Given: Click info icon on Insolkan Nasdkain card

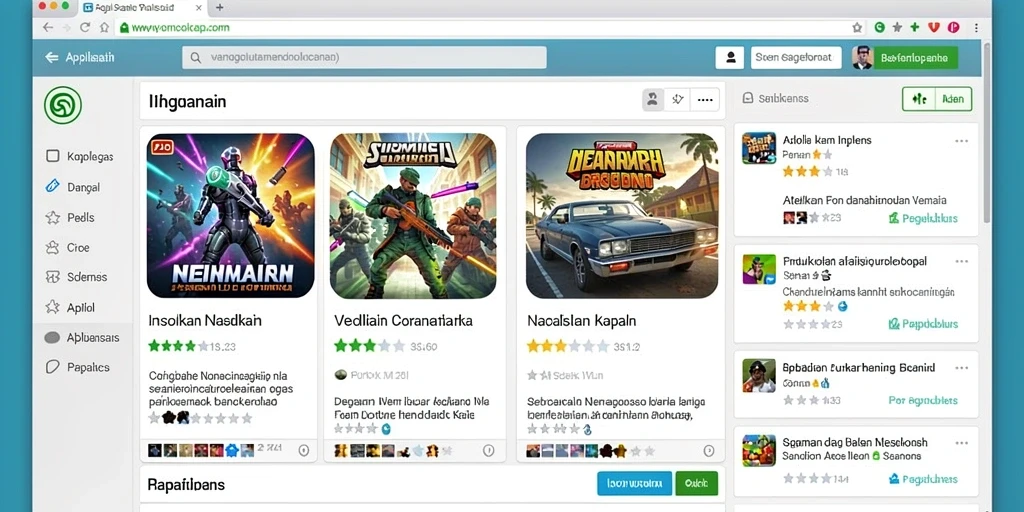Looking at the screenshot, I should point(303,451).
